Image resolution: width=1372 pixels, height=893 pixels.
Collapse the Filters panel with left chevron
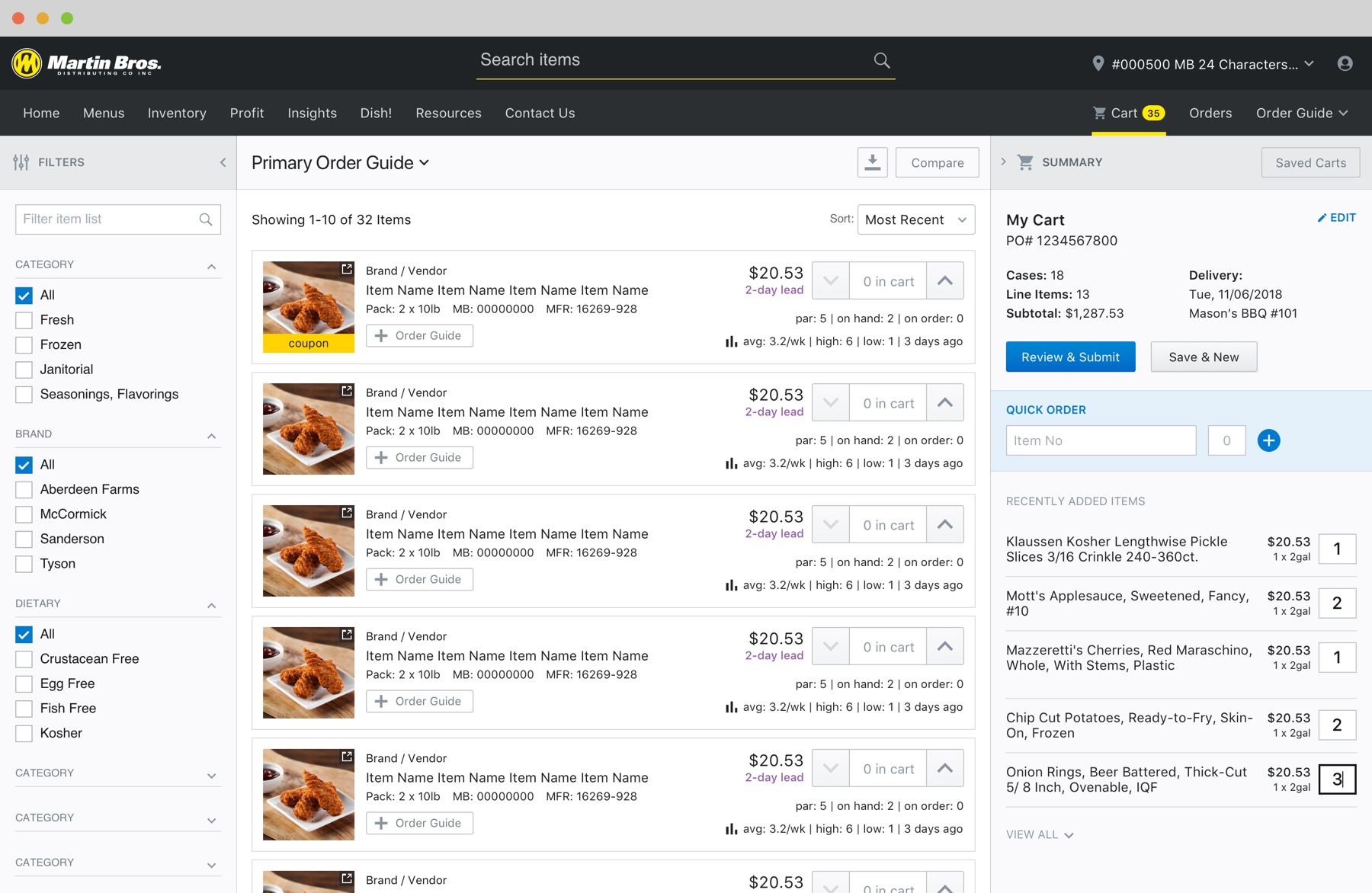(223, 162)
